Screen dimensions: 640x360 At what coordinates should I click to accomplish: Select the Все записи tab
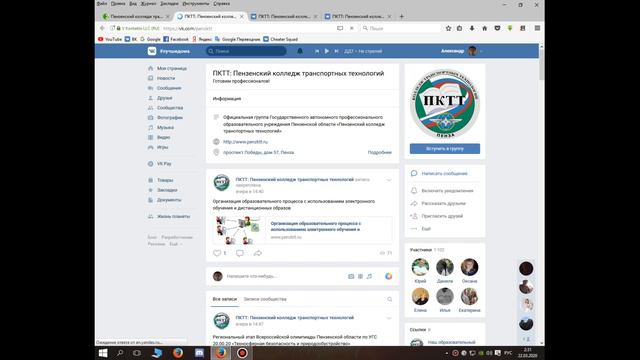pos(224,299)
